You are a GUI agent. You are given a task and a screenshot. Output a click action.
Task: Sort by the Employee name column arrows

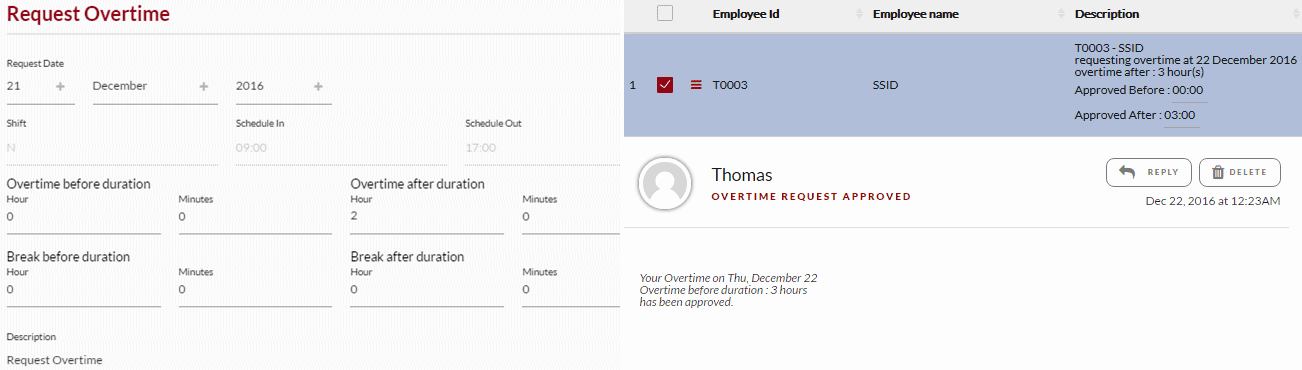pos(1062,14)
